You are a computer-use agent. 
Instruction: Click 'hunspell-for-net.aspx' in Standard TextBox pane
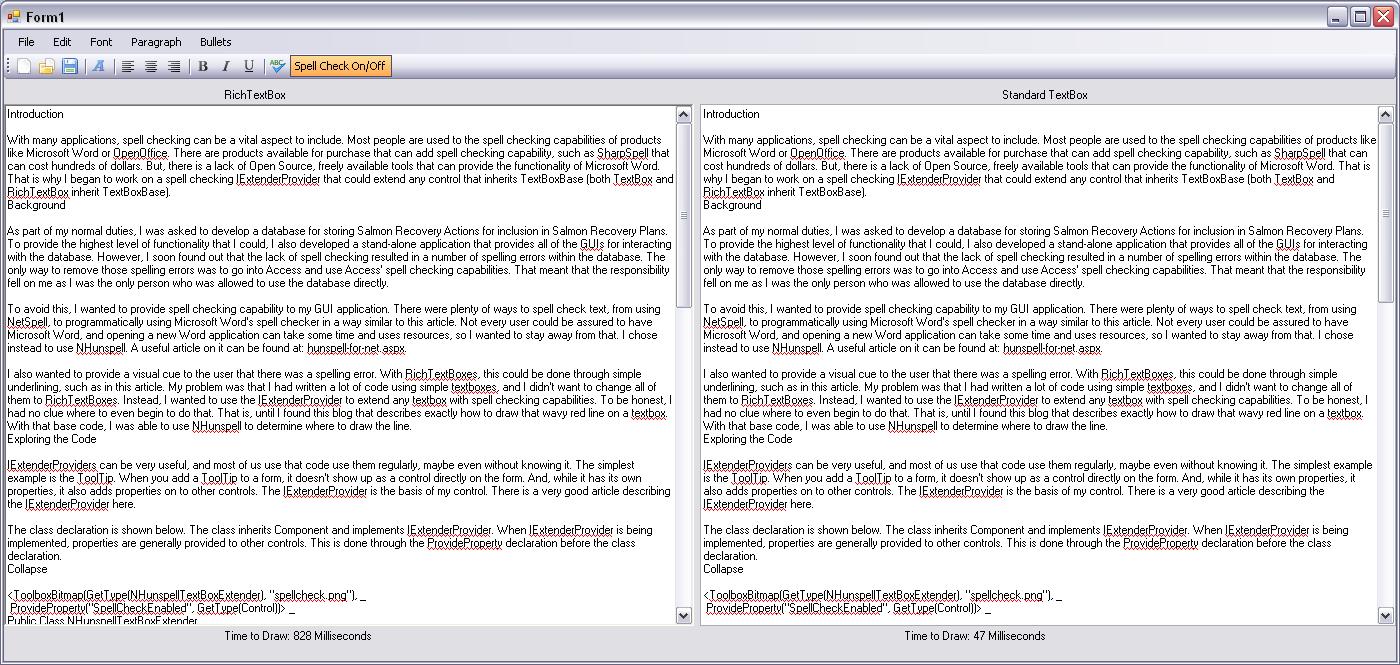[x=1052, y=349]
